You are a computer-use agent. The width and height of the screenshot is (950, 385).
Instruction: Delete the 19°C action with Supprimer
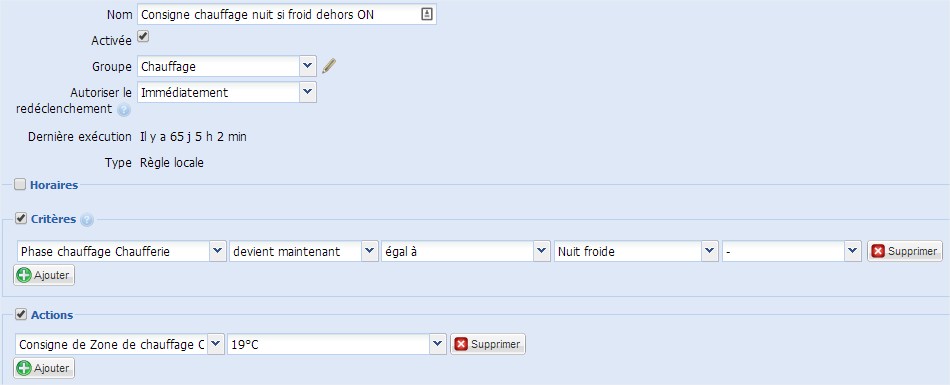(x=488, y=344)
